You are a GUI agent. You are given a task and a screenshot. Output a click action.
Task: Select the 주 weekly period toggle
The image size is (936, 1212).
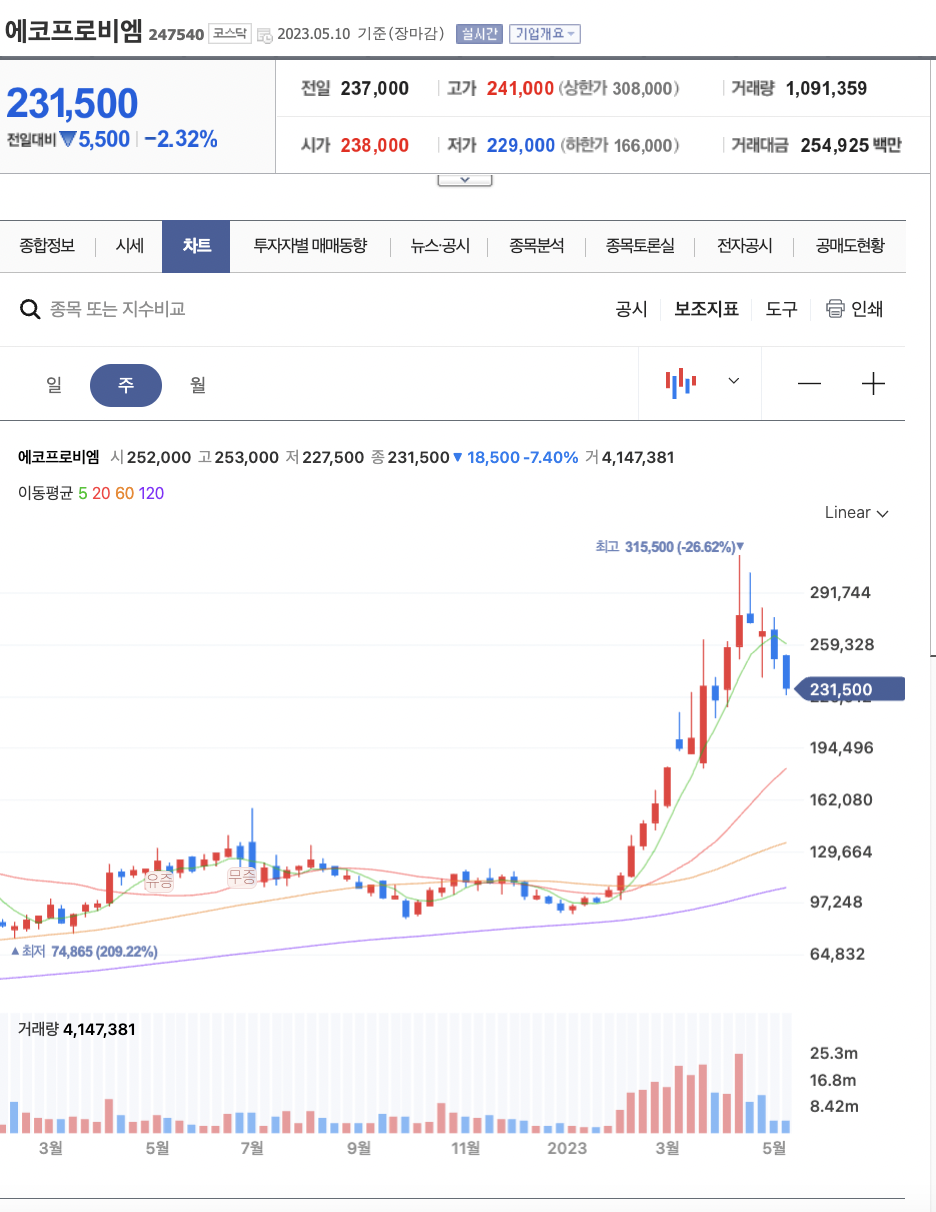pyautogui.click(x=126, y=385)
